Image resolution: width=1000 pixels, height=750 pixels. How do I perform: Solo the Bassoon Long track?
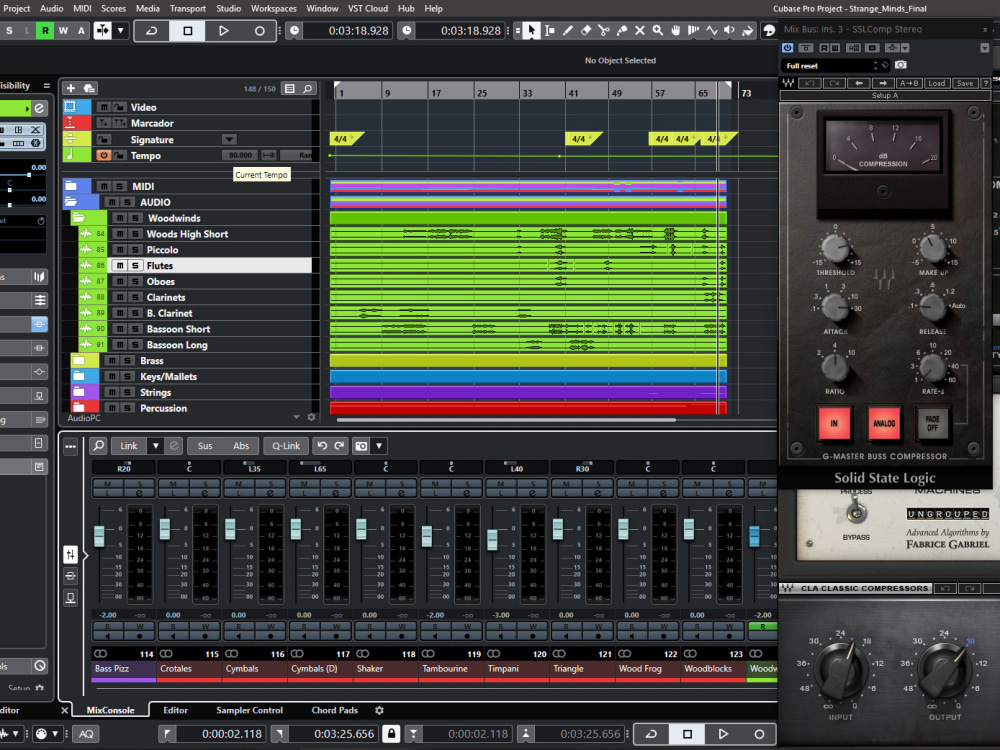click(x=135, y=344)
